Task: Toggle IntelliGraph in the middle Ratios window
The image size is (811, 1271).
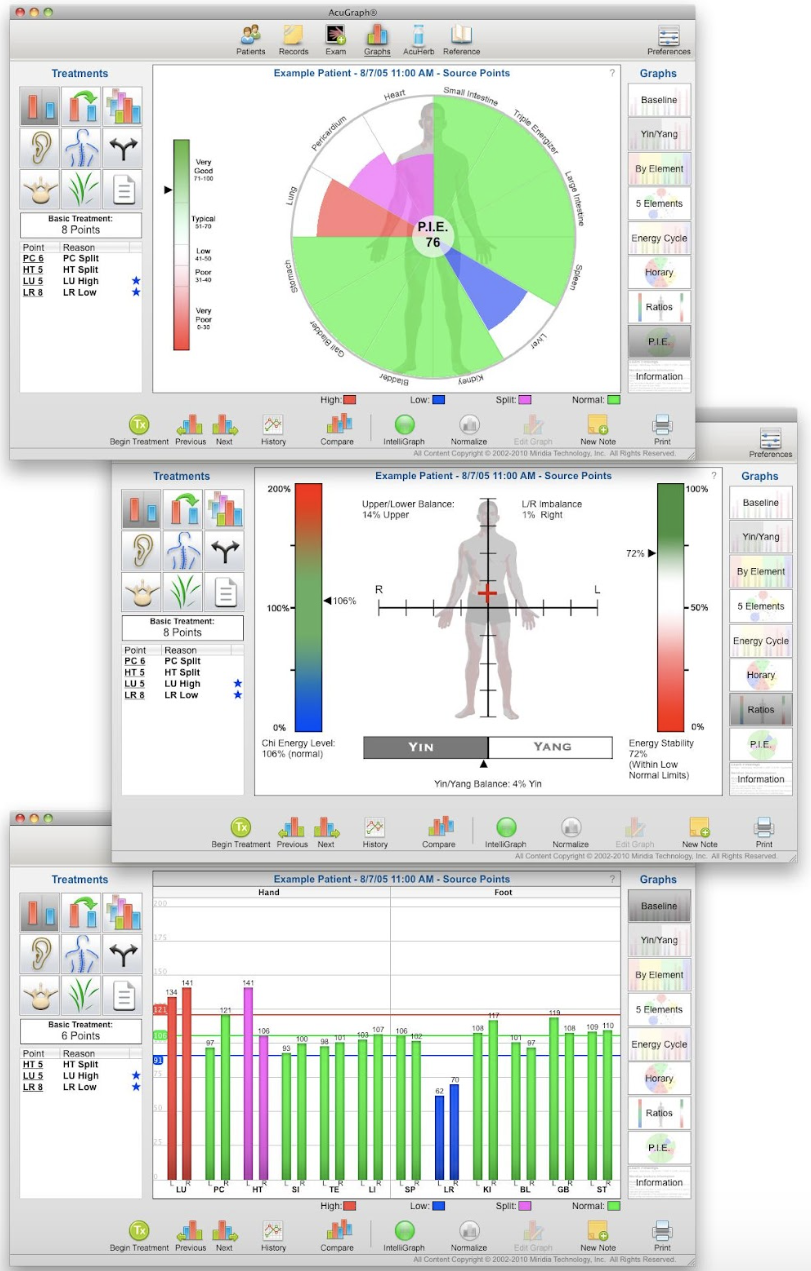Action: point(506,827)
